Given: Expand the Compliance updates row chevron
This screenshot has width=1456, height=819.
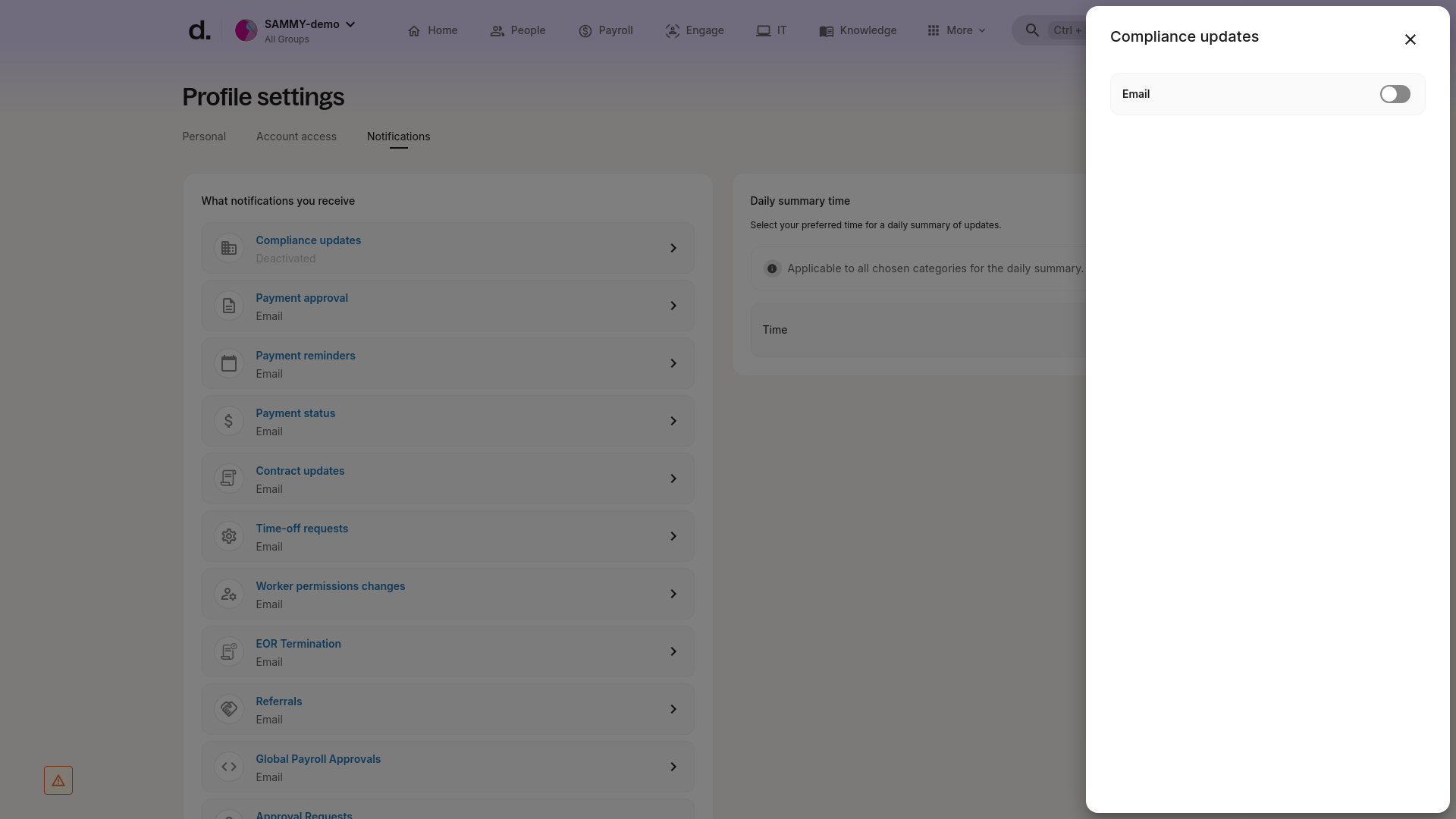Looking at the screenshot, I should coord(673,248).
